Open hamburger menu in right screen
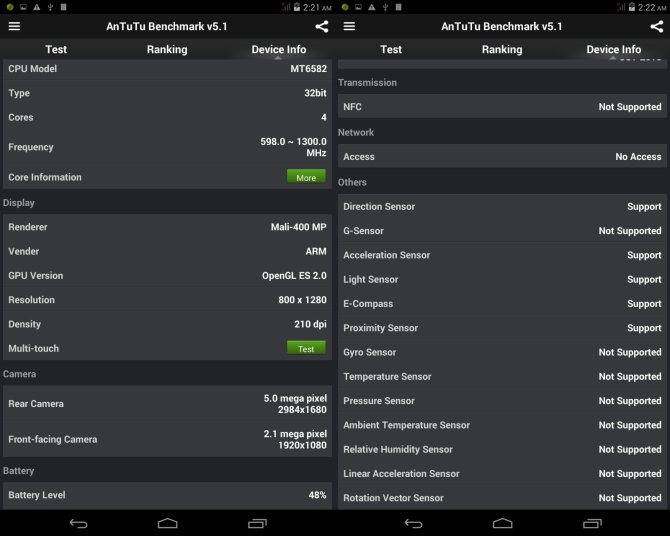The image size is (670, 536). (350, 26)
